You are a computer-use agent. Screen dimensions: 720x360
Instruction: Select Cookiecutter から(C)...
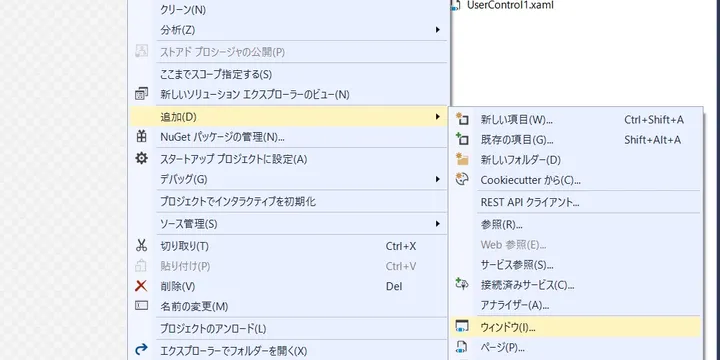coord(575,180)
